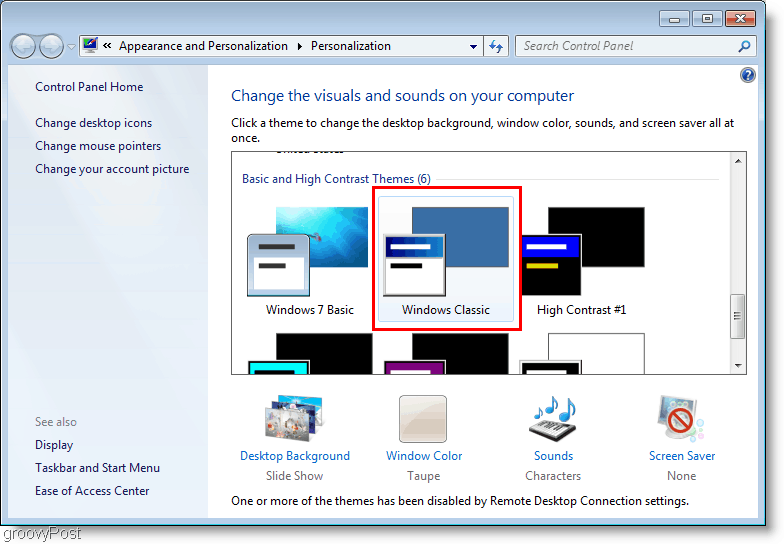Click the 'Slide Show' text under Desktop Background

pyautogui.click(x=294, y=476)
